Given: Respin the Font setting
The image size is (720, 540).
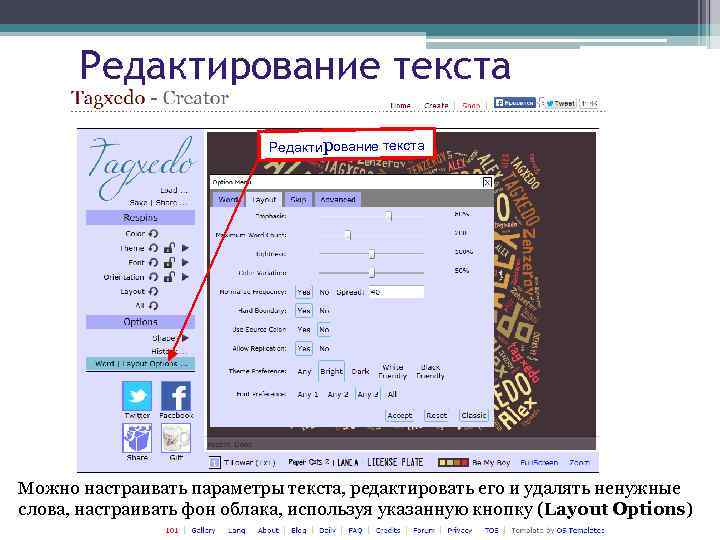Looking at the screenshot, I should click(153, 263).
